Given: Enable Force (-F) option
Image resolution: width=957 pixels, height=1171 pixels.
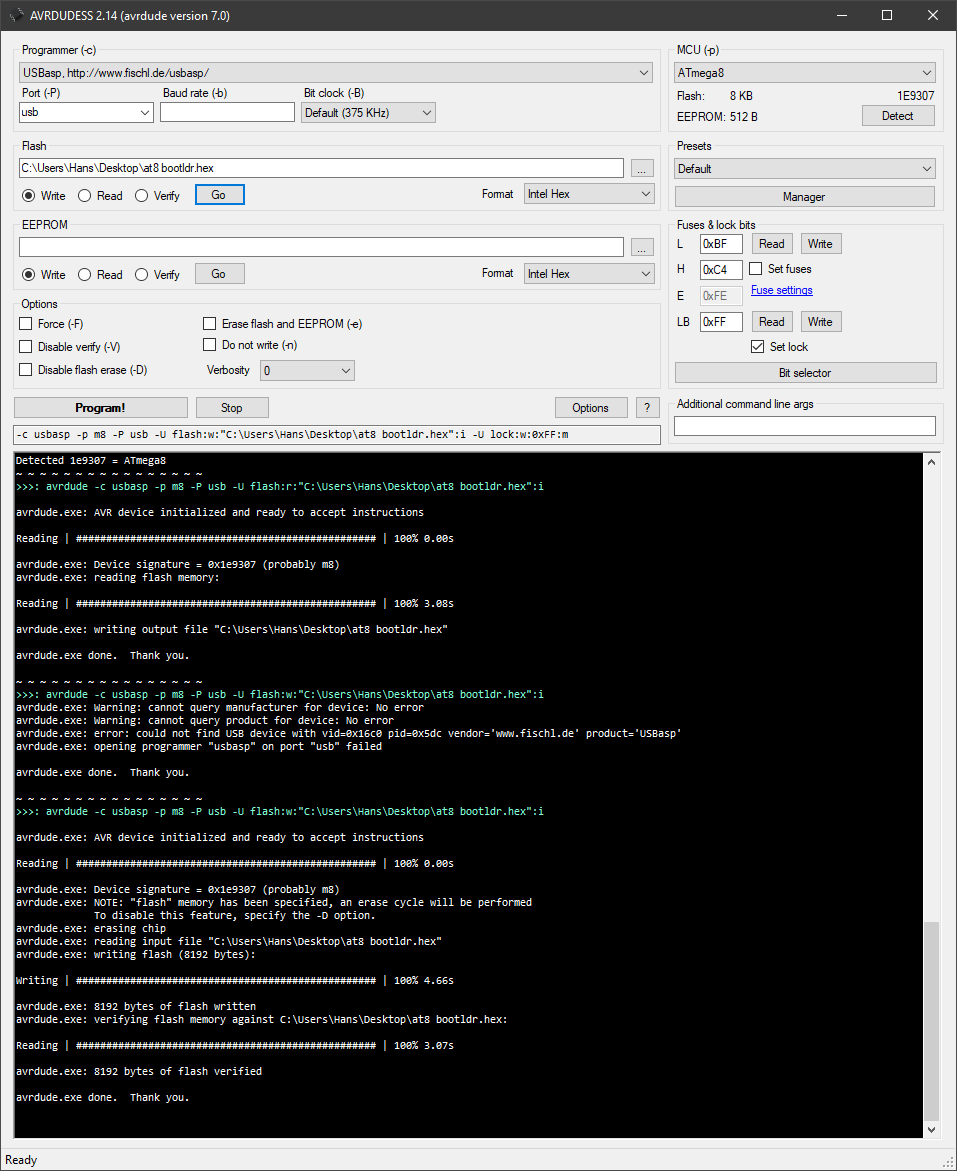Looking at the screenshot, I should (x=26, y=324).
